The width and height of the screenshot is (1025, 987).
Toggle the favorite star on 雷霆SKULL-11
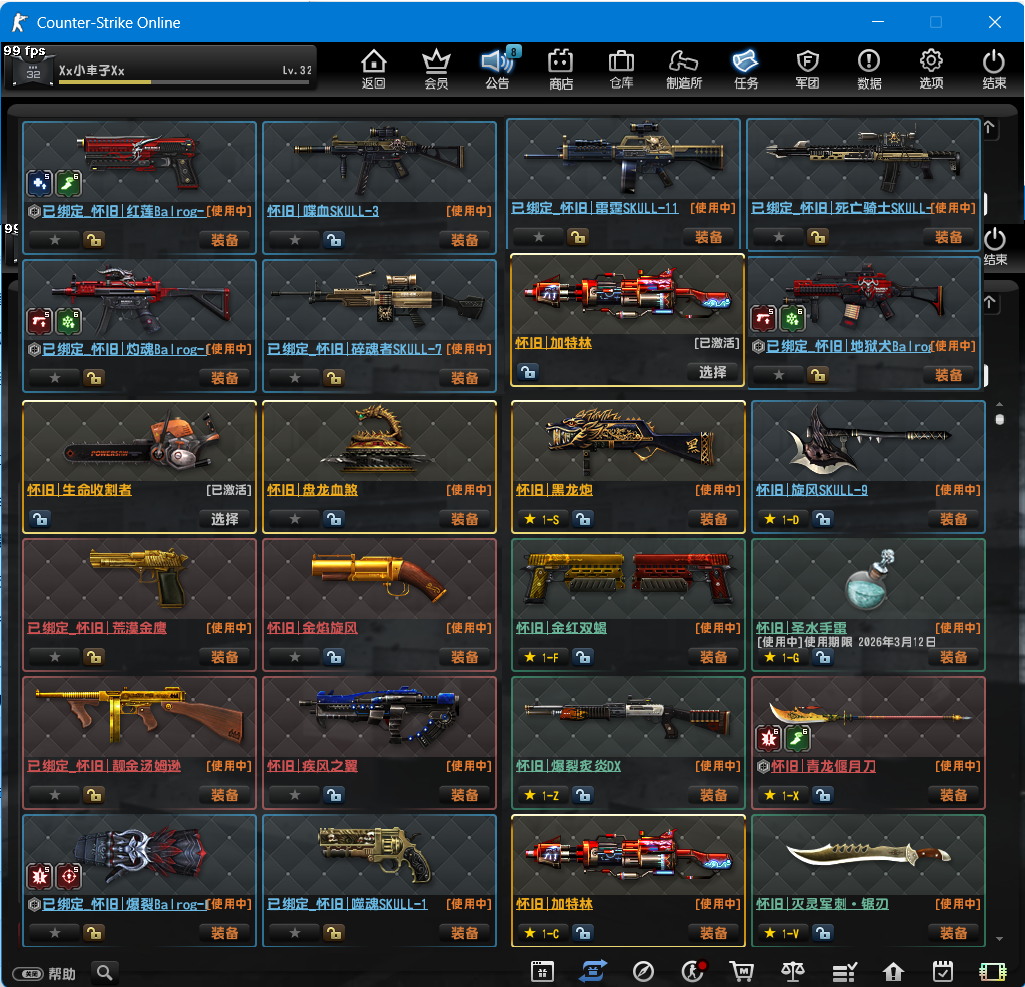[x=538, y=237]
